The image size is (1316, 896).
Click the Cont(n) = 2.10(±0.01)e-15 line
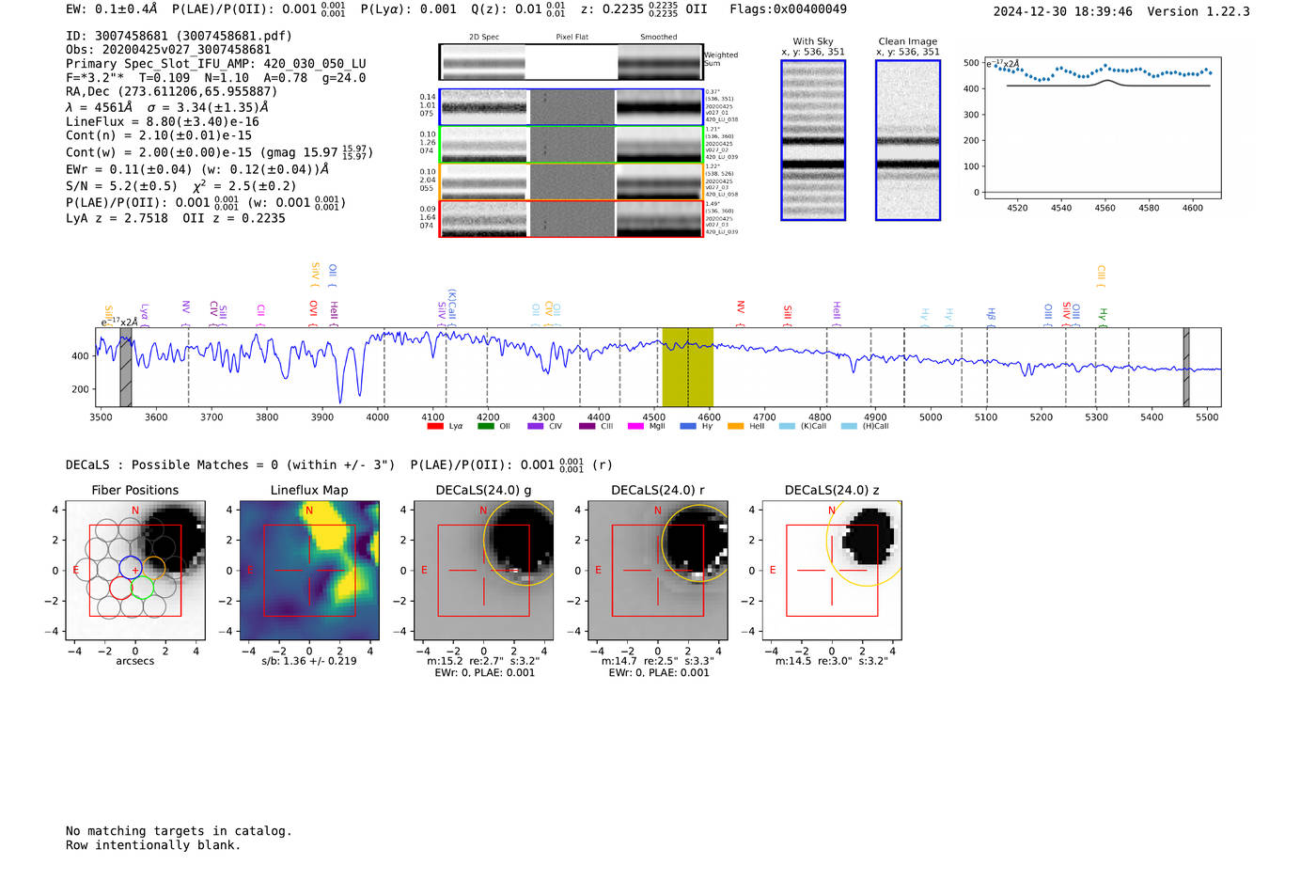(x=159, y=135)
